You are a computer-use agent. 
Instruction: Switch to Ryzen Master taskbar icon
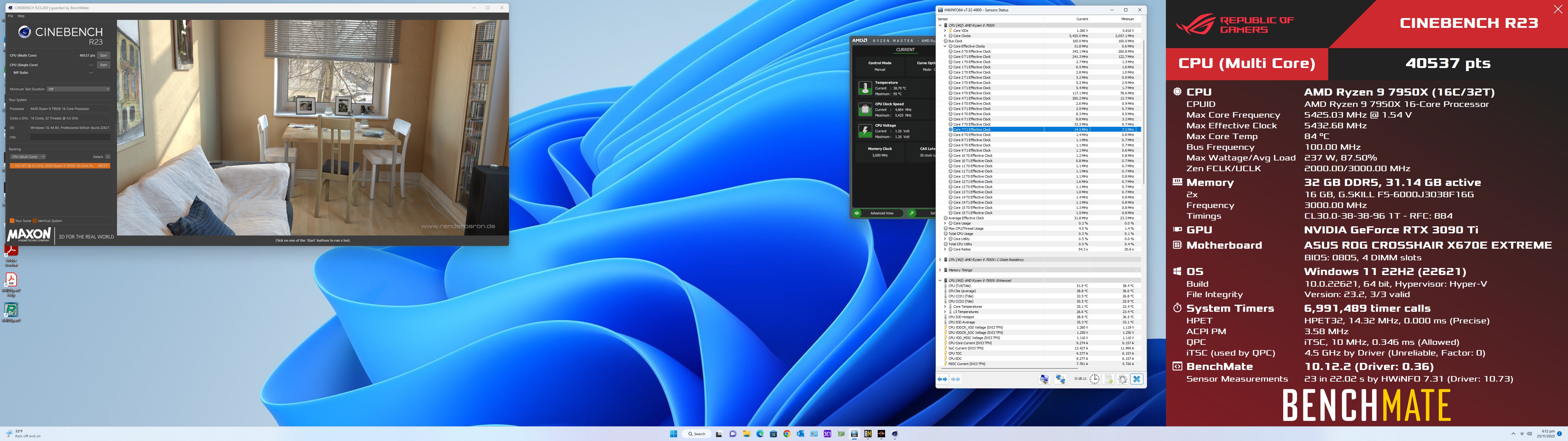[x=881, y=434]
